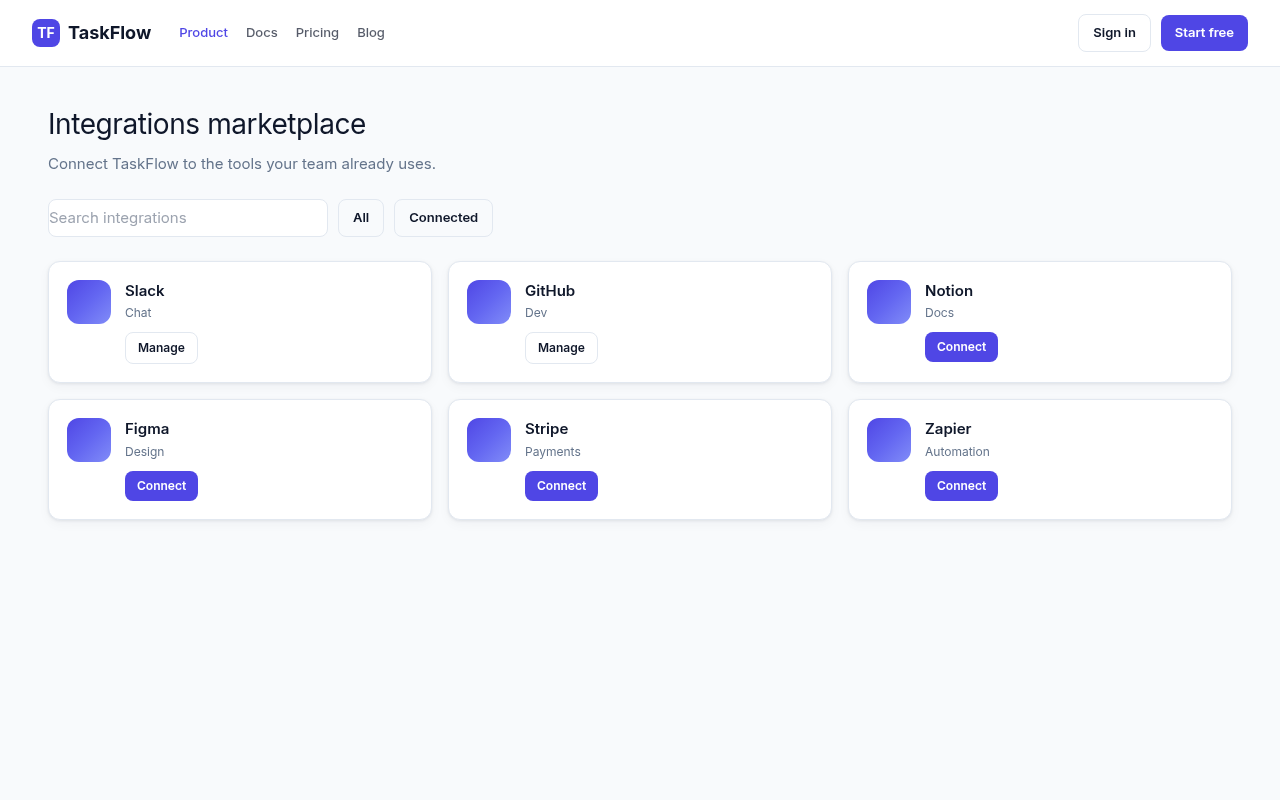Click the Payments category label
The height and width of the screenshot is (800, 1280).
[x=553, y=452]
